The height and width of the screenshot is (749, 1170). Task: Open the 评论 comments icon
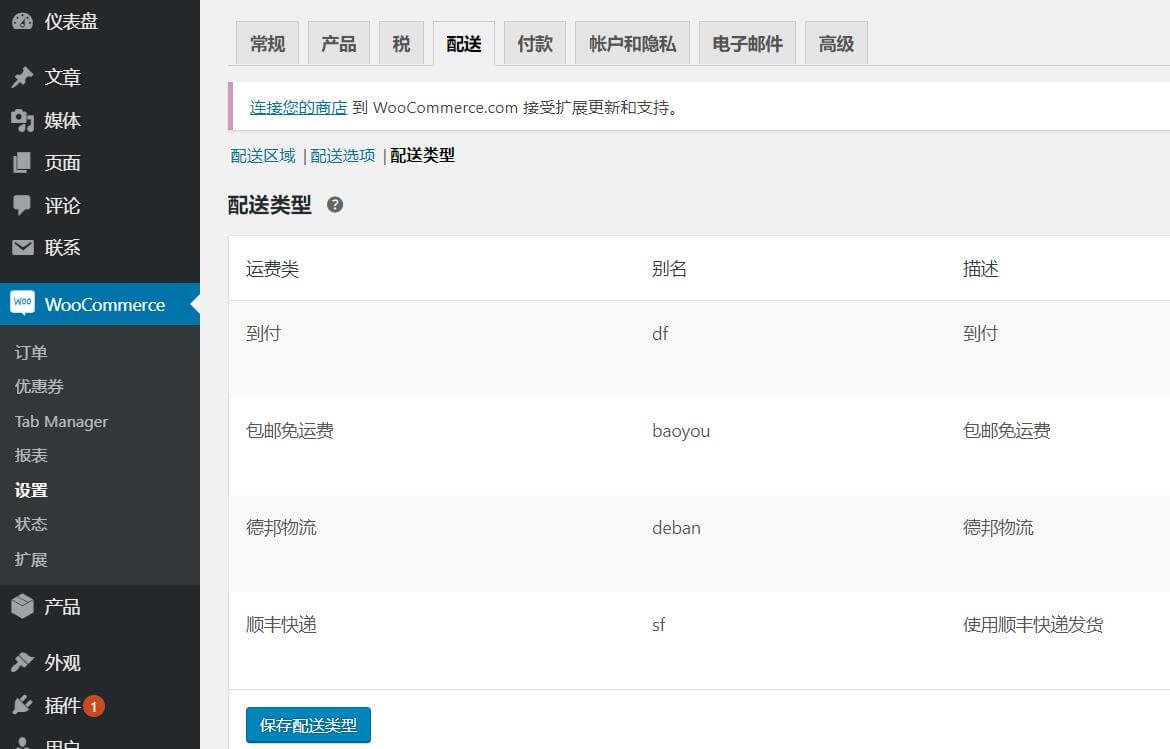tap(22, 206)
